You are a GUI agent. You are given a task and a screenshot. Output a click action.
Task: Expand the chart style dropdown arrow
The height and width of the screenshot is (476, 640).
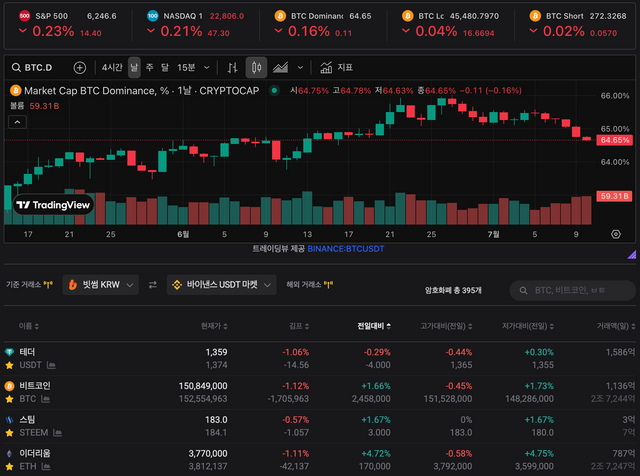pyautogui.click(x=300, y=68)
